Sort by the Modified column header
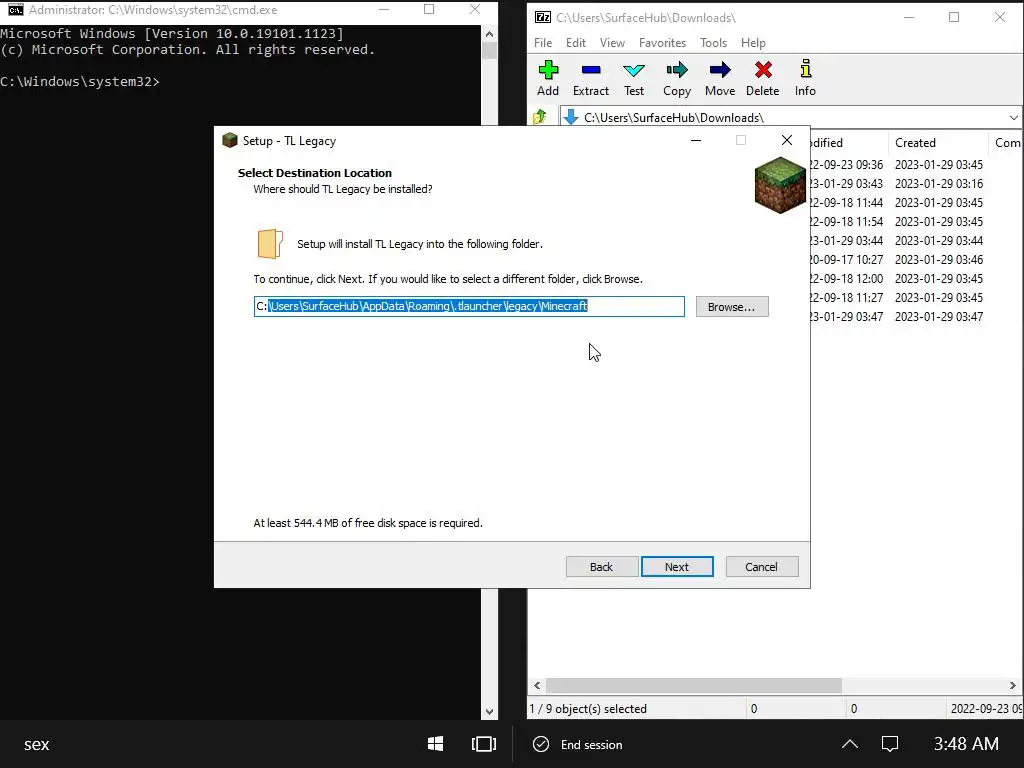The width and height of the screenshot is (1024, 768). 848,142
